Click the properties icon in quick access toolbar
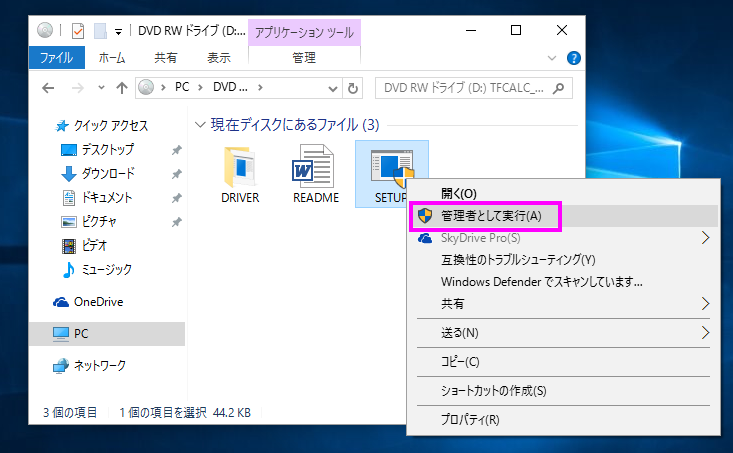 (x=78, y=30)
